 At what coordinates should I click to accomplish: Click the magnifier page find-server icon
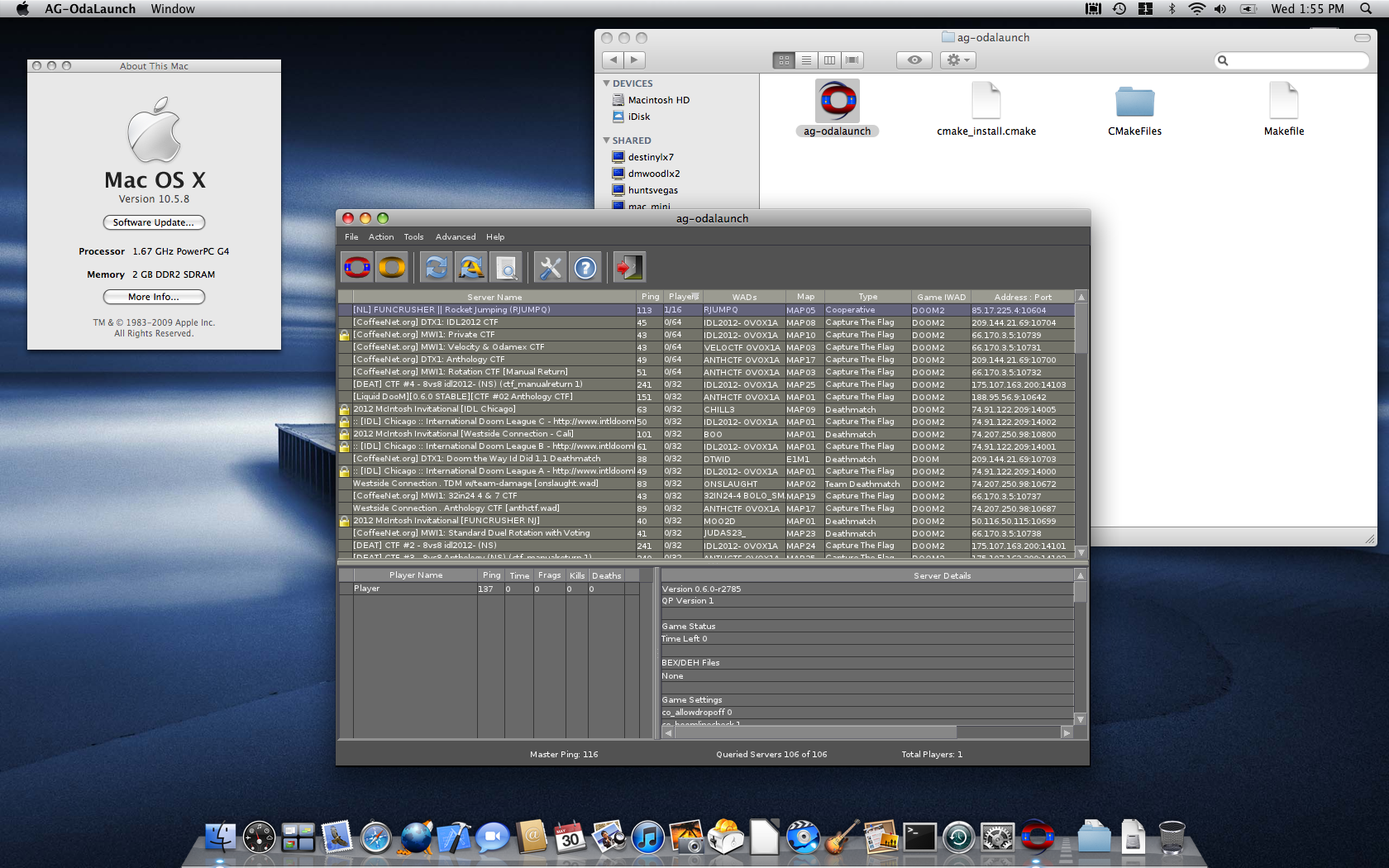[x=506, y=267]
